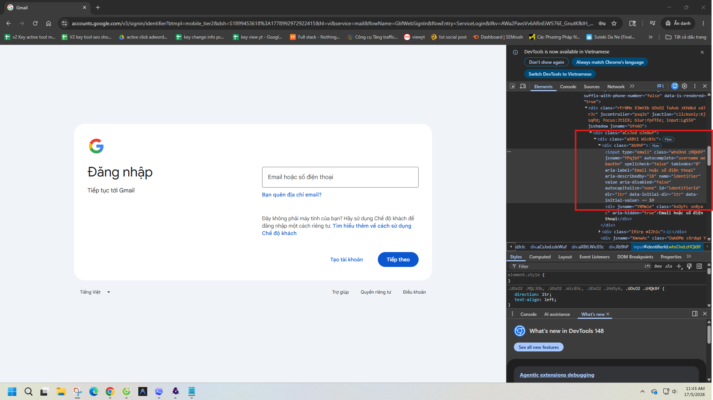
Task: Collapse the div class aCsJod node
Action: 591,133
